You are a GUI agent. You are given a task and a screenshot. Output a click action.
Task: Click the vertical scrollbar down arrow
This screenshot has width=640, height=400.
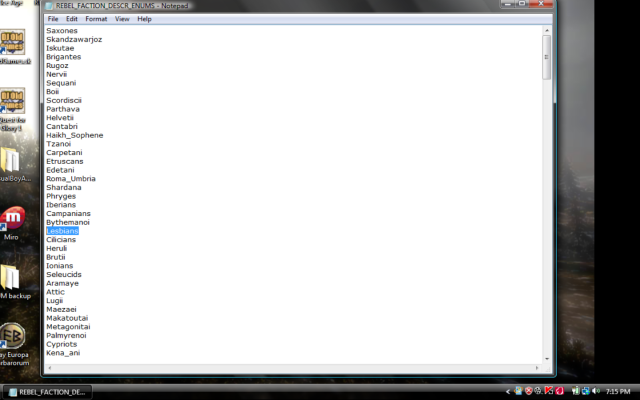click(x=547, y=359)
